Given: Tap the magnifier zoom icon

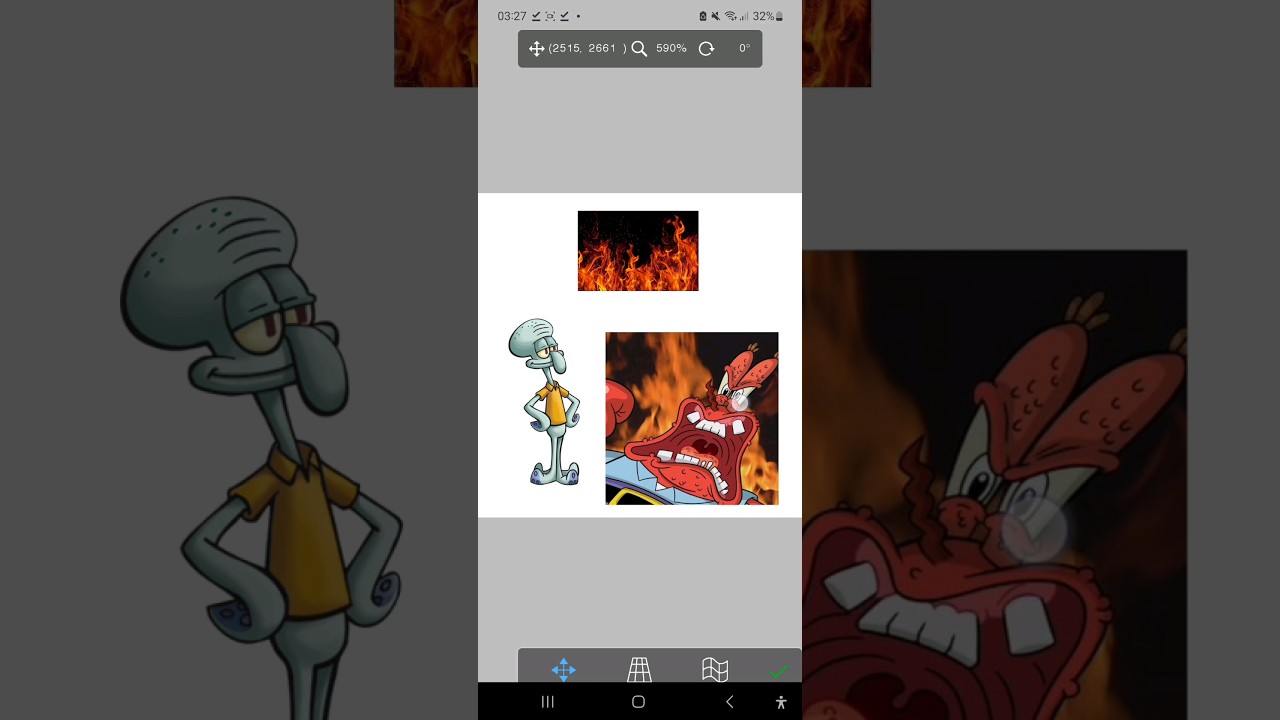Looking at the screenshot, I should [639, 48].
